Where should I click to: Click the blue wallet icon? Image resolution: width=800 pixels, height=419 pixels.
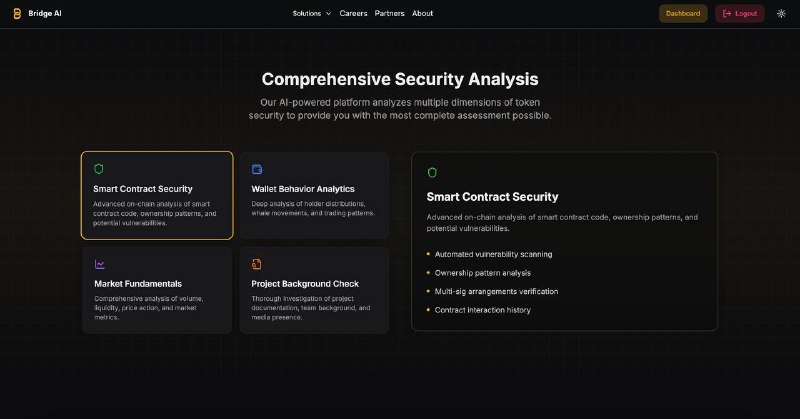click(257, 169)
